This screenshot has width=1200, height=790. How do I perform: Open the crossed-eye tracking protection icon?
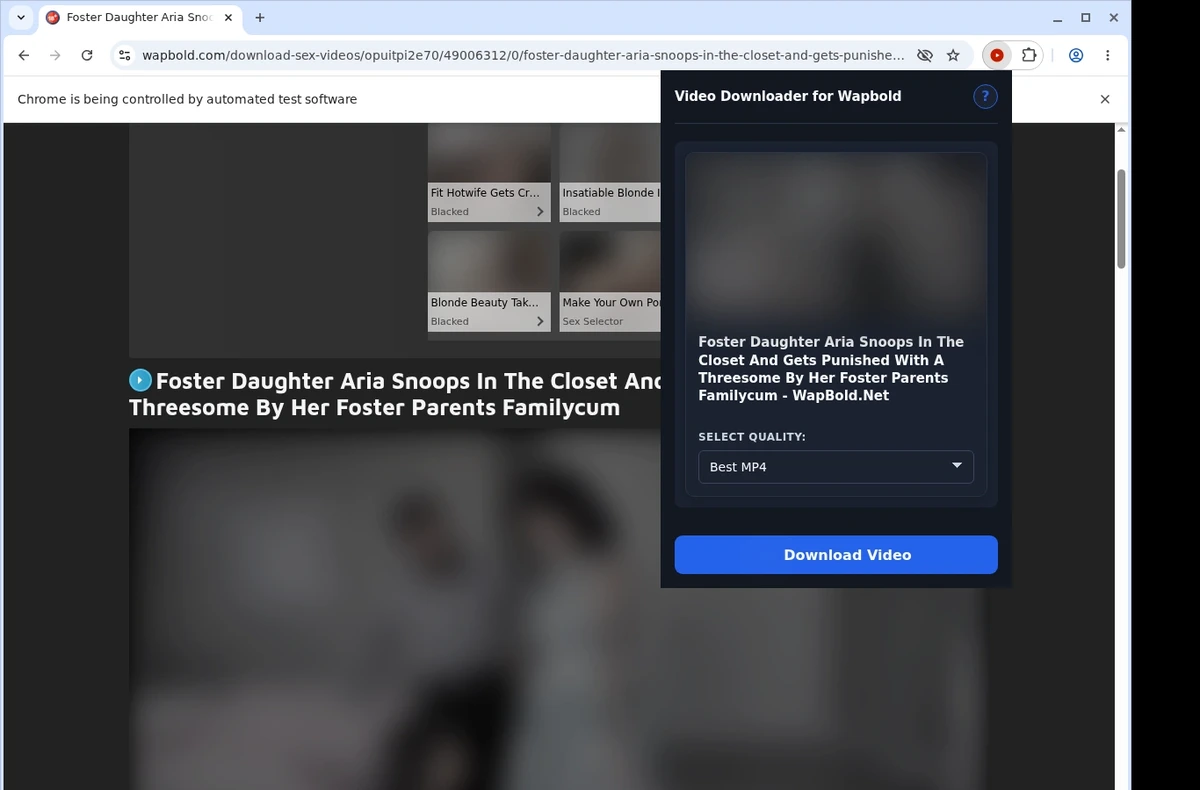pos(925,56)
